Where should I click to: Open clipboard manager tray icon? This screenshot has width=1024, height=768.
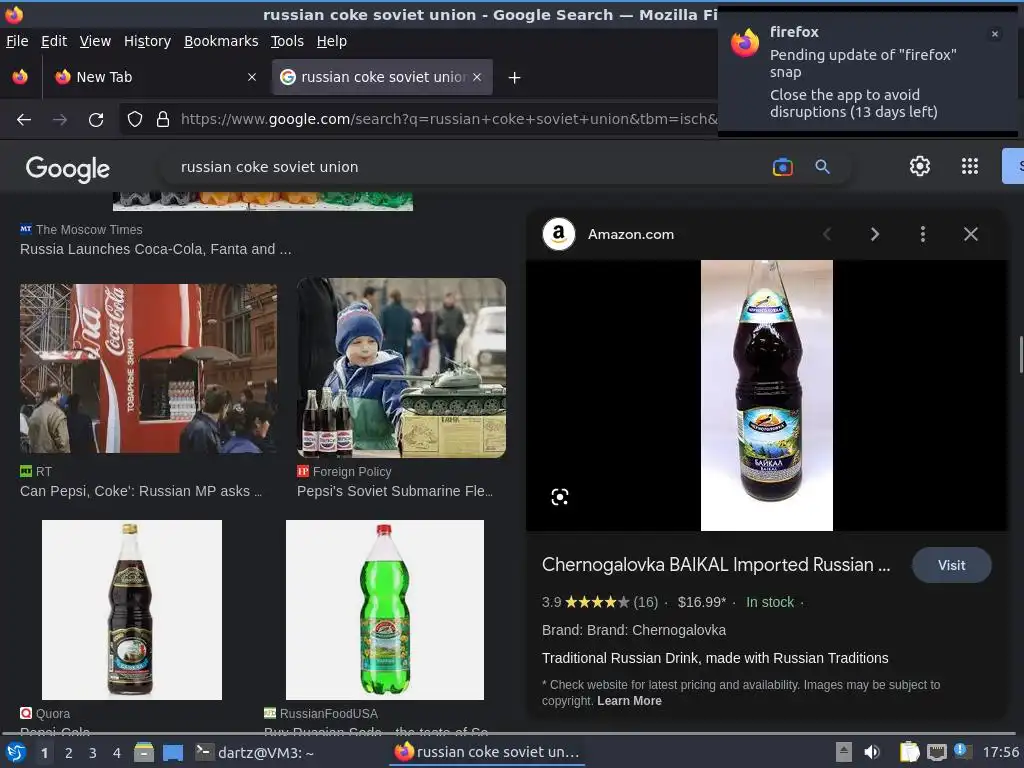[x=908, y=752]
